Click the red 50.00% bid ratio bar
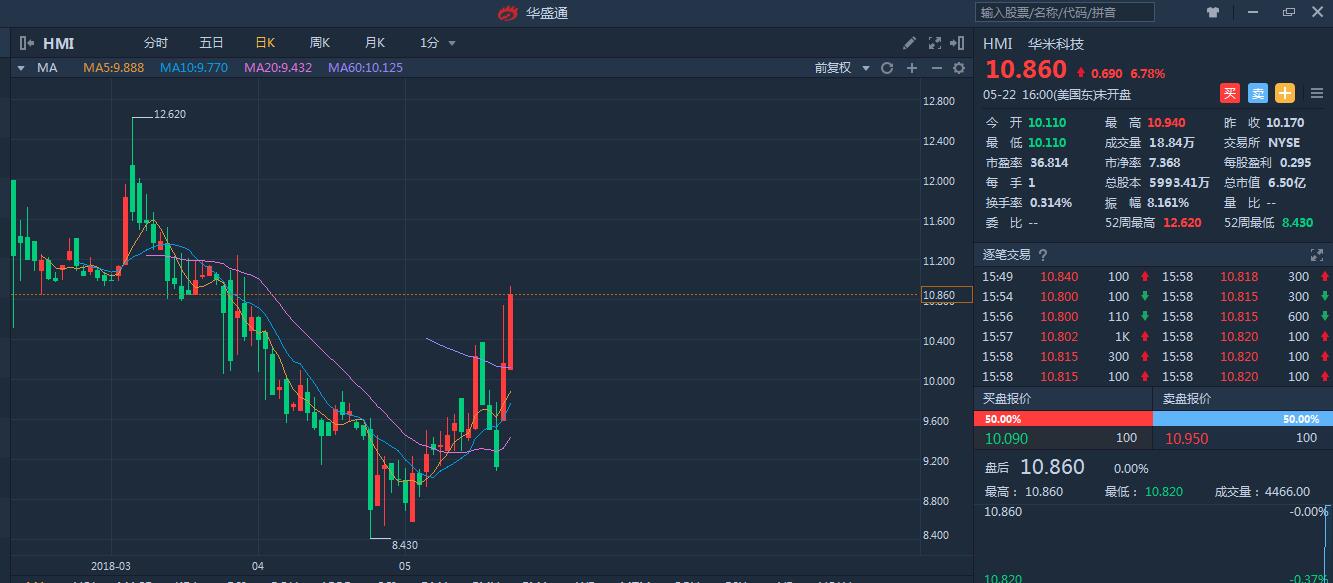Image resolution: width=1333 pixels, height=583 pixels. tap(1062, 419)
